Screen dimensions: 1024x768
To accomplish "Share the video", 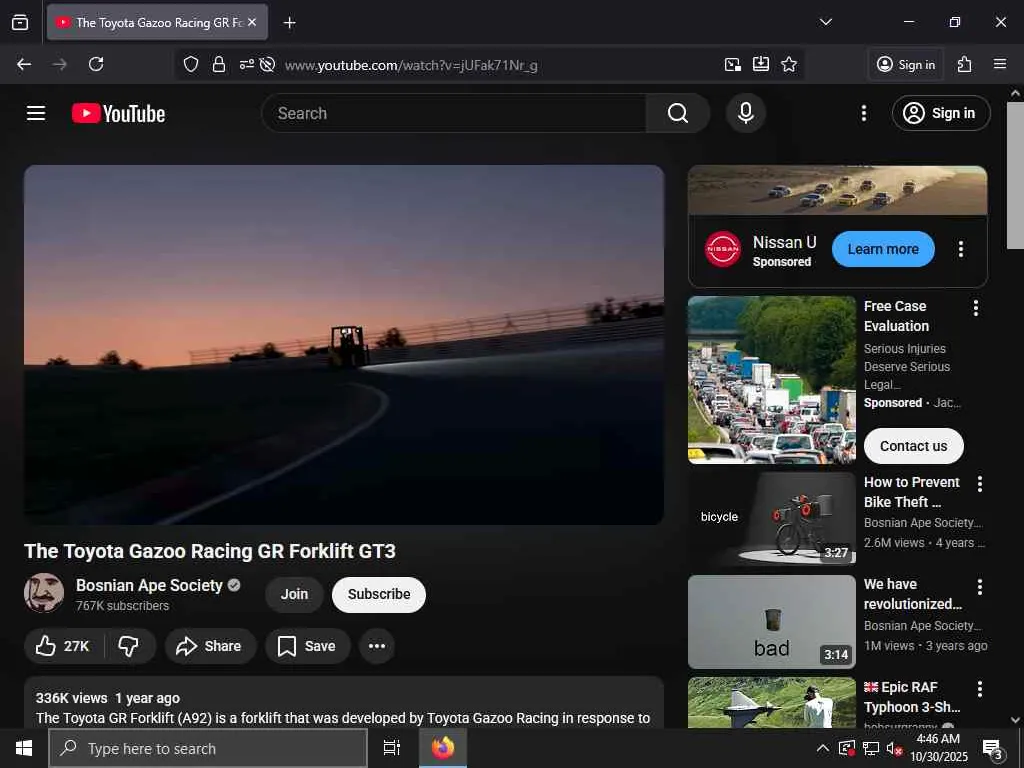I will [x=210, y=646].
